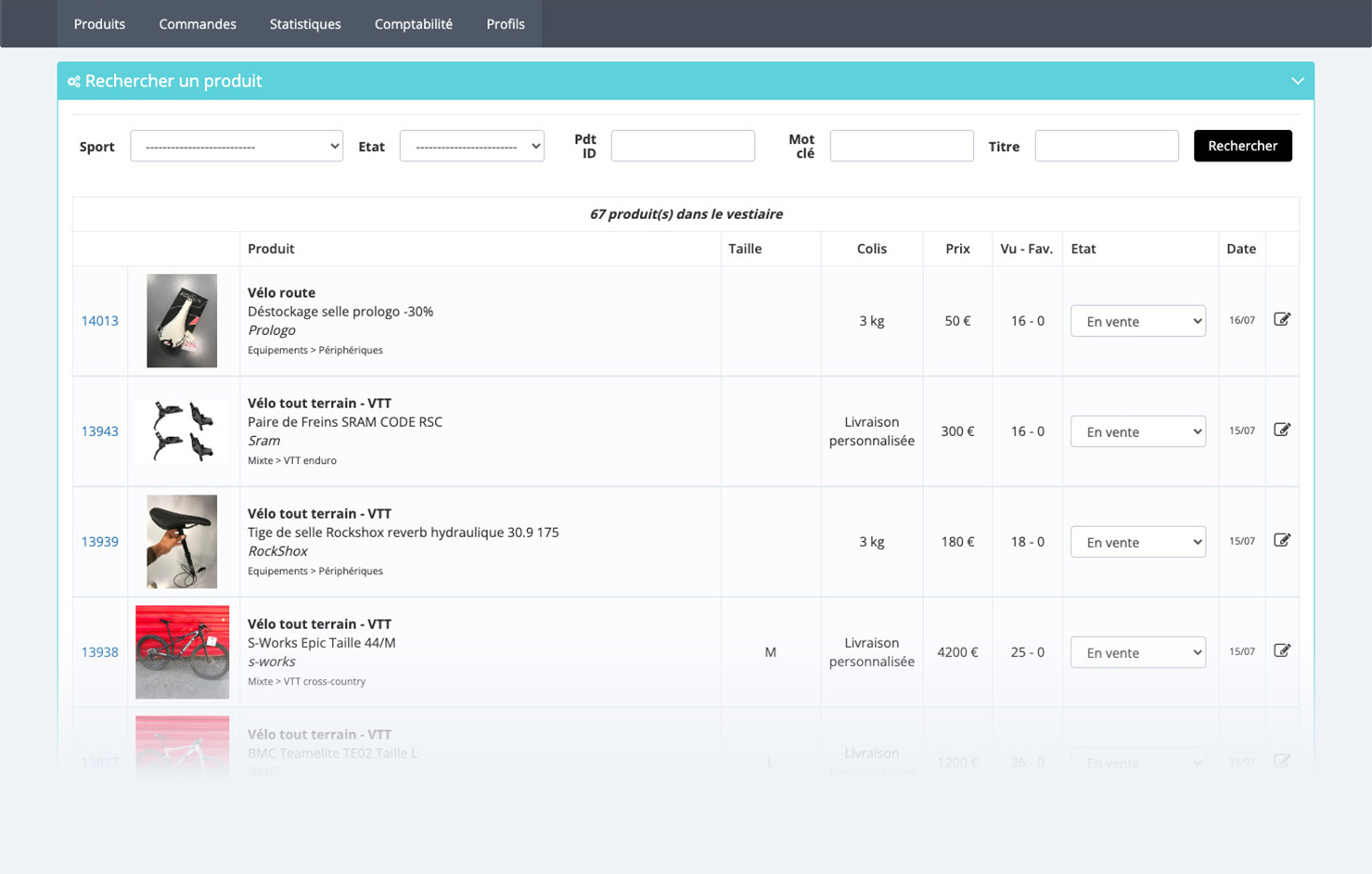1372x874 pixels.
Task: Open En vente dropdown for S-Works Epic
Action: [1137, 652]
